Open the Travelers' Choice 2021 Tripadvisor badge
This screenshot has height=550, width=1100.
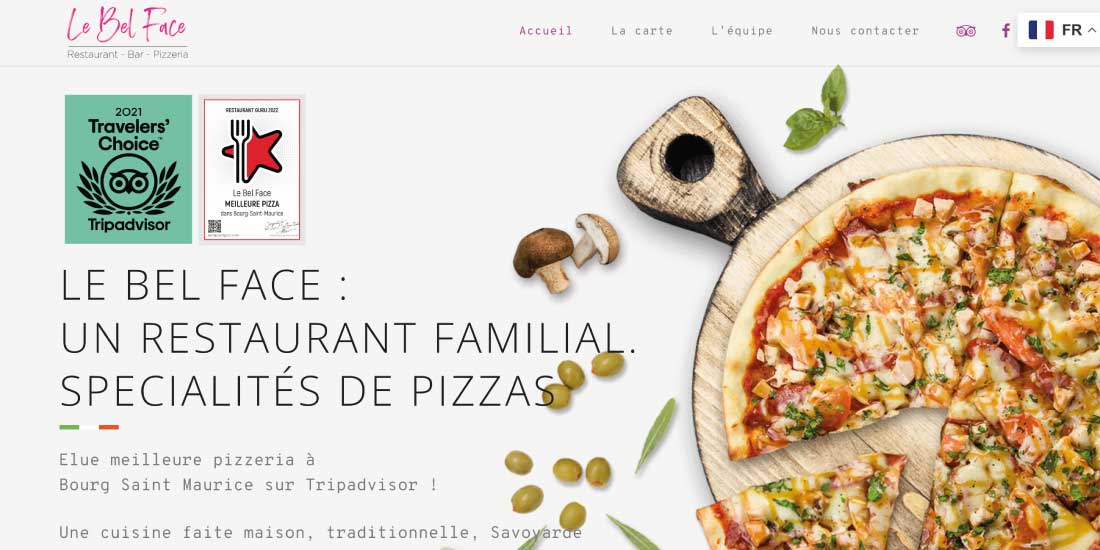[x=128, y=169]
